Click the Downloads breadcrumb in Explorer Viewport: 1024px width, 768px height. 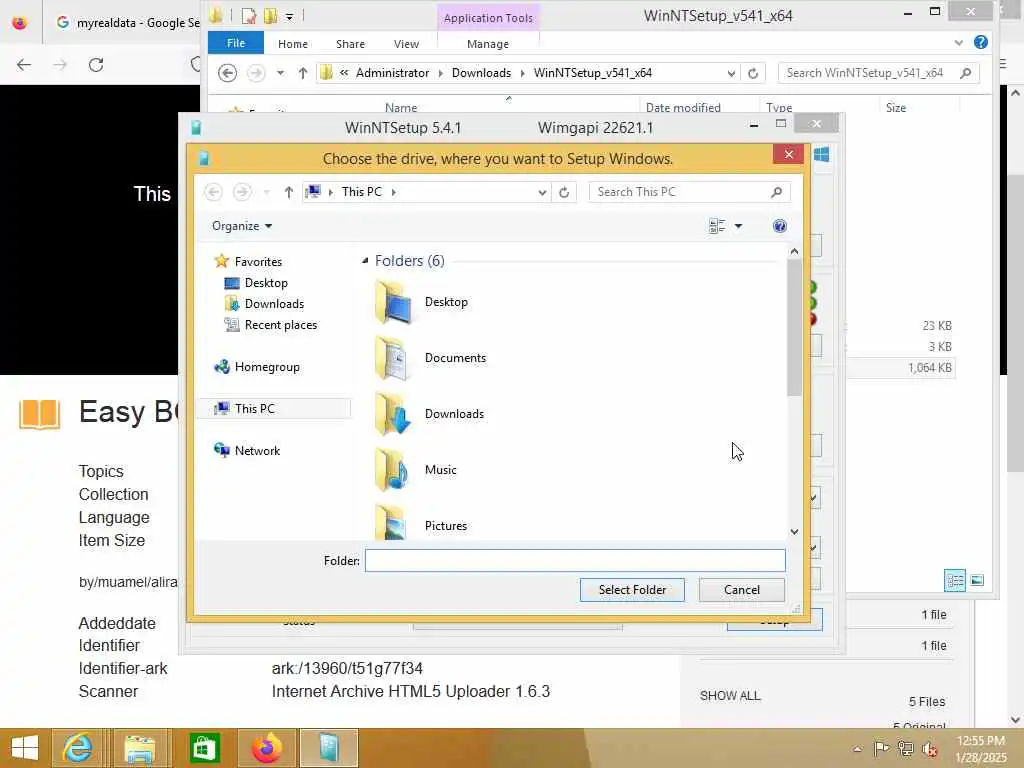(x=481, y=73)
